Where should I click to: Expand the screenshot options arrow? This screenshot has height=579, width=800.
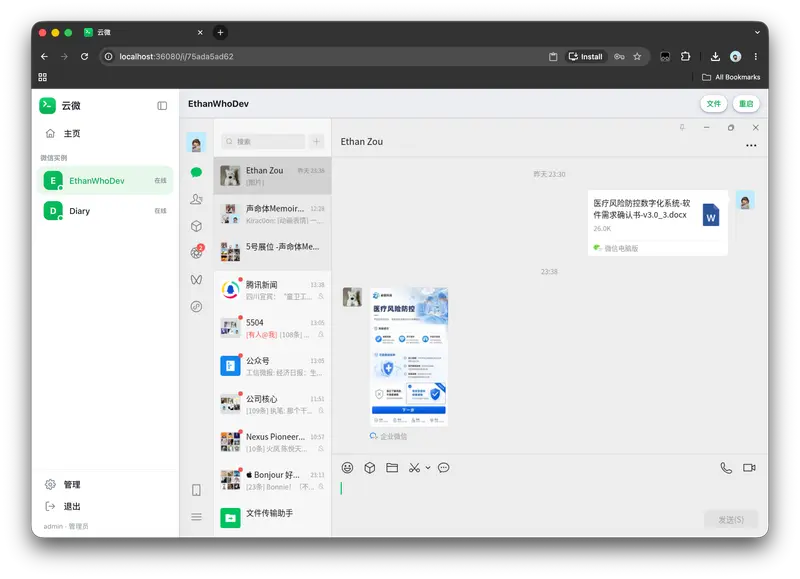[428, 468]
